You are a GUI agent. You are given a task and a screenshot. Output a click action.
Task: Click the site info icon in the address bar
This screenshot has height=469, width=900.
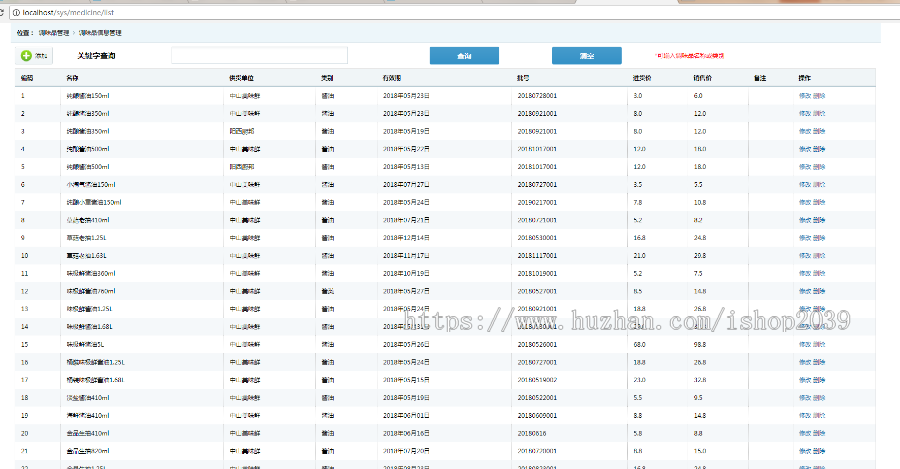(16, 12)
